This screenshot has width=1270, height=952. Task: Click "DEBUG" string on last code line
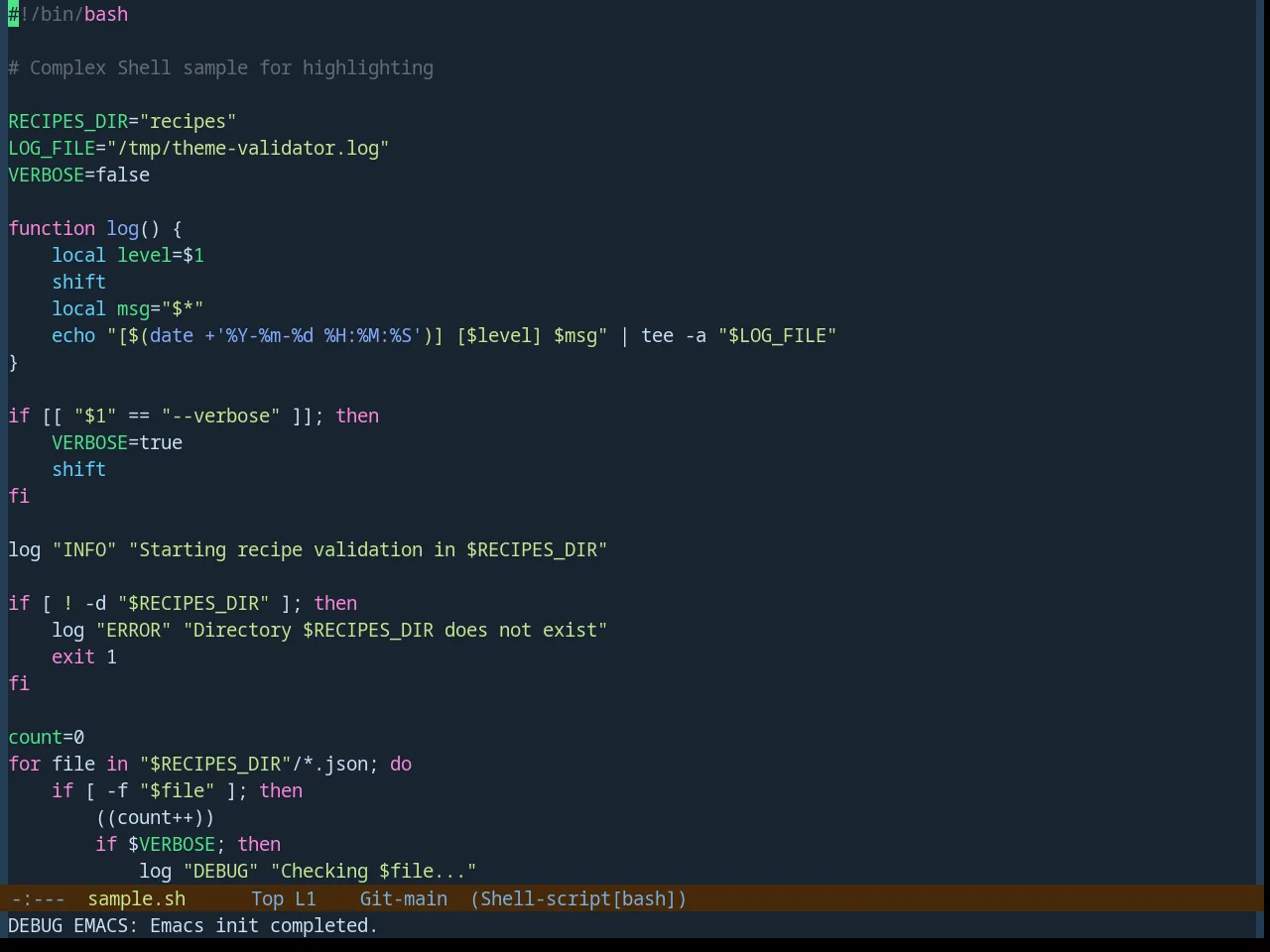pyautogui.click(x=220, y=871)
